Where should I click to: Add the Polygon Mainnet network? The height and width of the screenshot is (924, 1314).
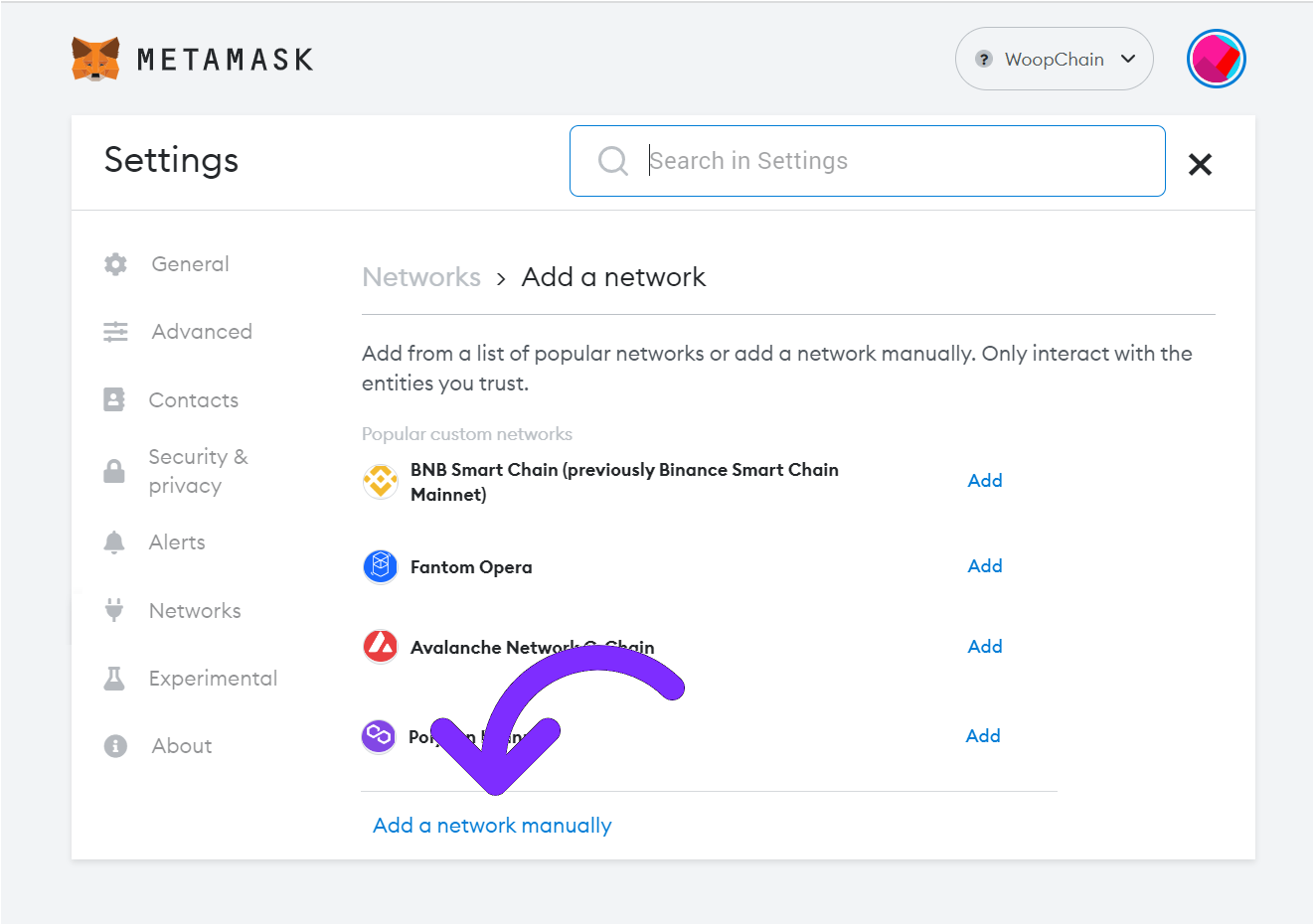pyautogui.click(x=983, y=736)
